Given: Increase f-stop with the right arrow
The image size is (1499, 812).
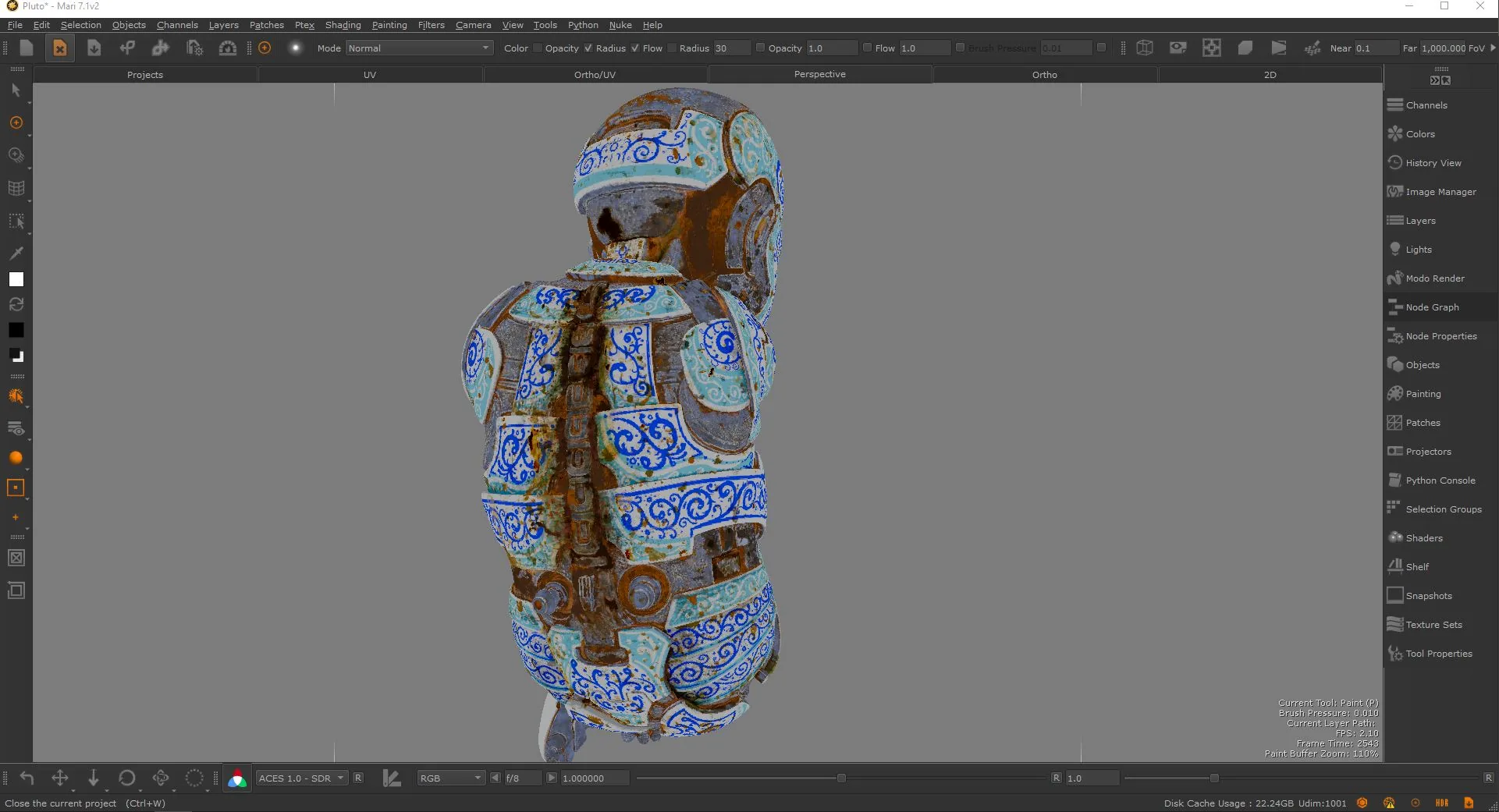Looking at the screenshot, I should coord(552,778).
